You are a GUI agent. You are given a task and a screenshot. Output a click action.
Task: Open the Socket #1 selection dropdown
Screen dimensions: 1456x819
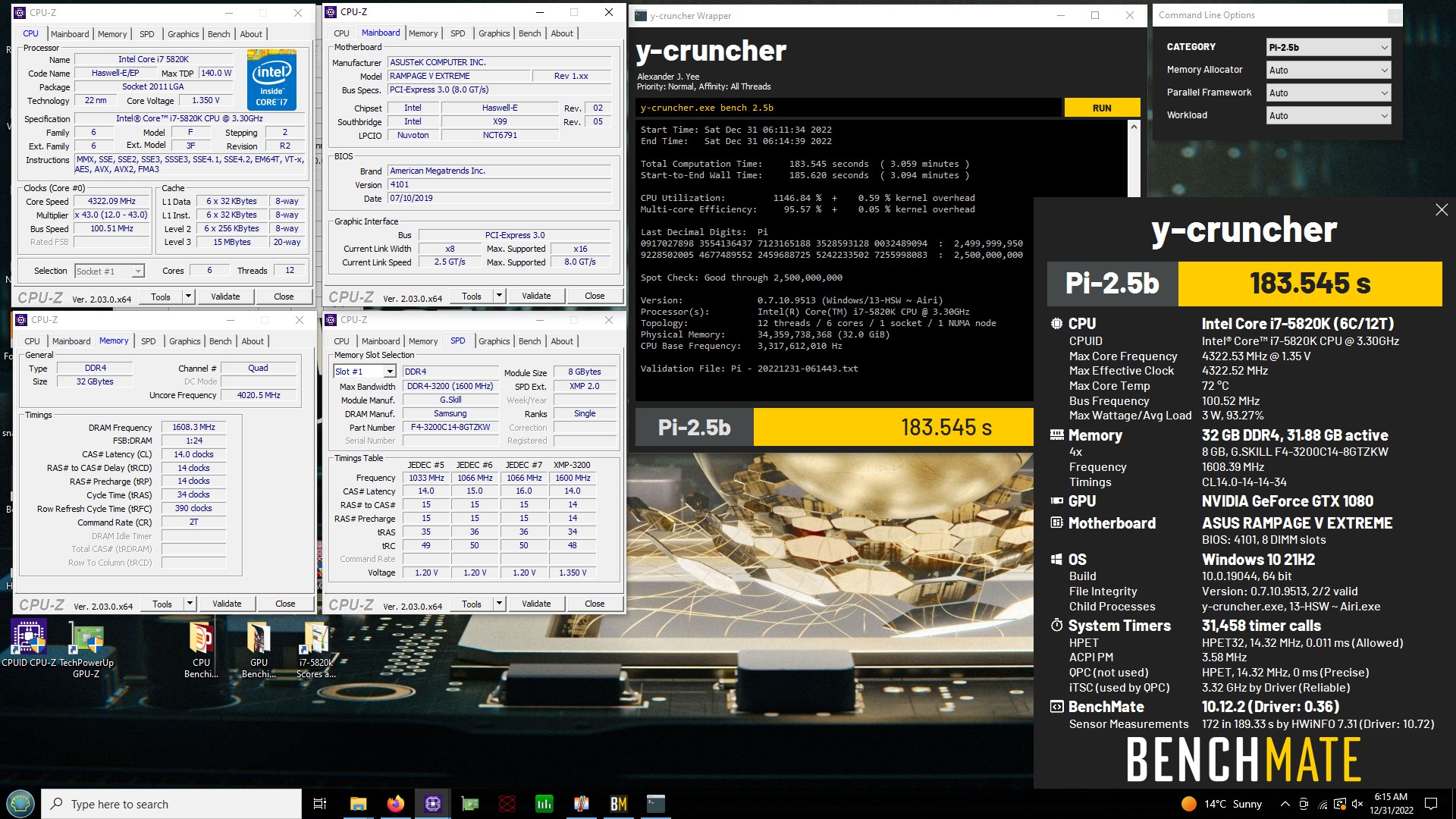(109, 271)
